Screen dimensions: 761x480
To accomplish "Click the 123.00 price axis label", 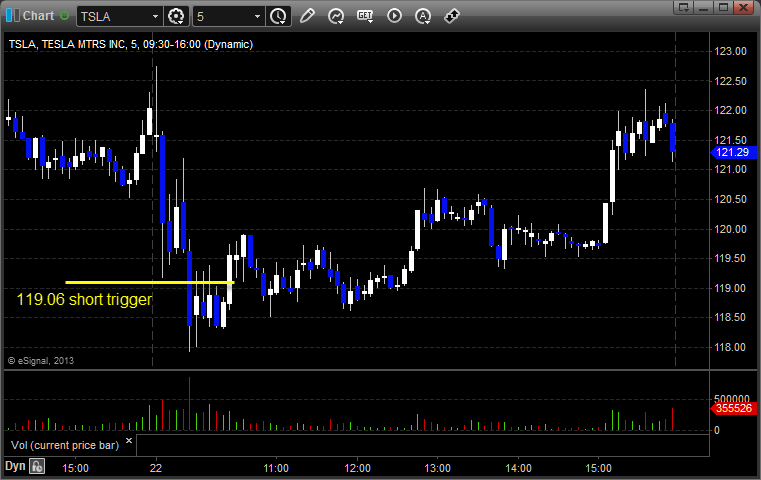I will click(x=730, y=51).
